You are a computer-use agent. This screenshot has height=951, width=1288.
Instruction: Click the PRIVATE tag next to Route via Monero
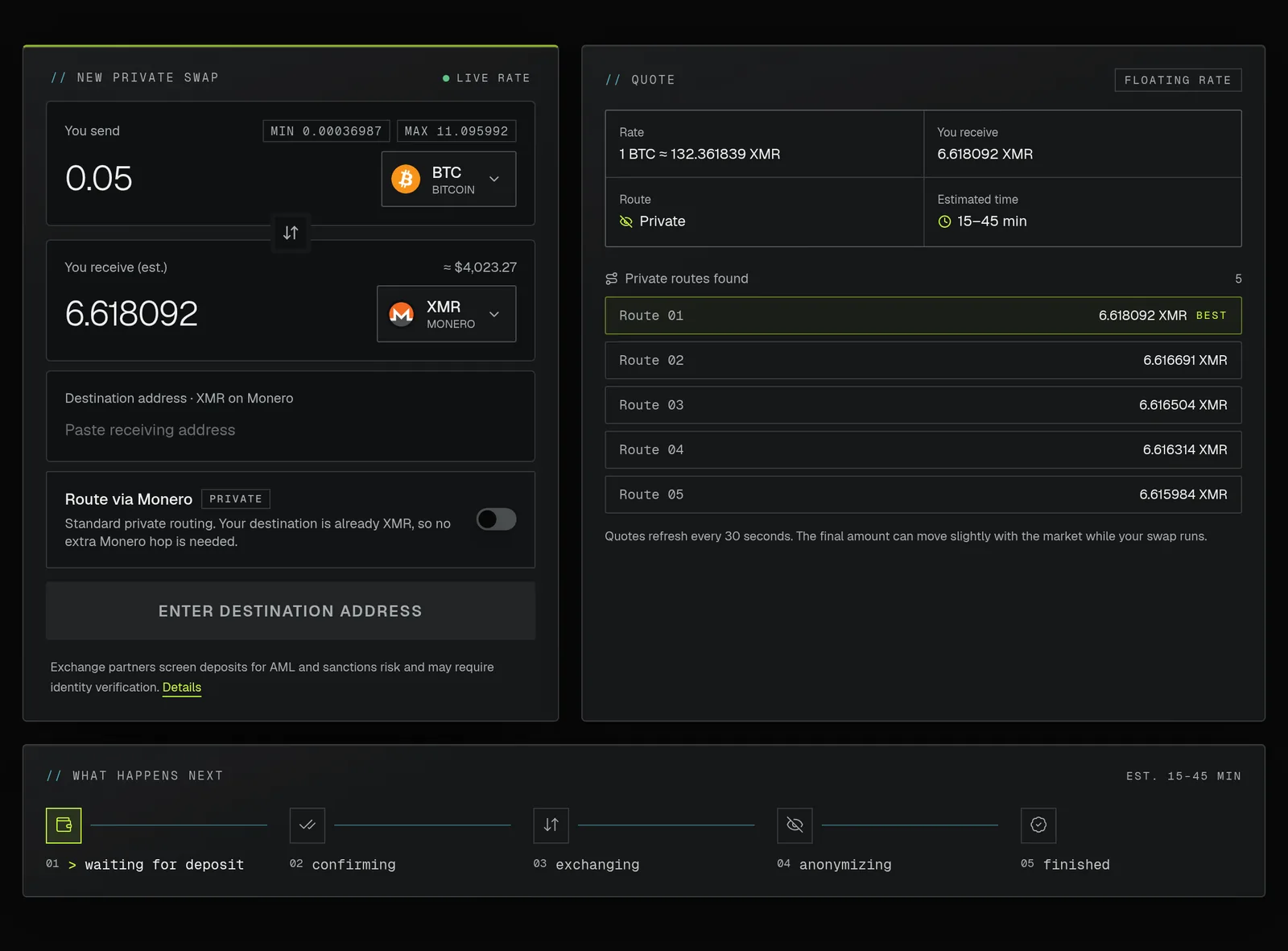(236, 499)
